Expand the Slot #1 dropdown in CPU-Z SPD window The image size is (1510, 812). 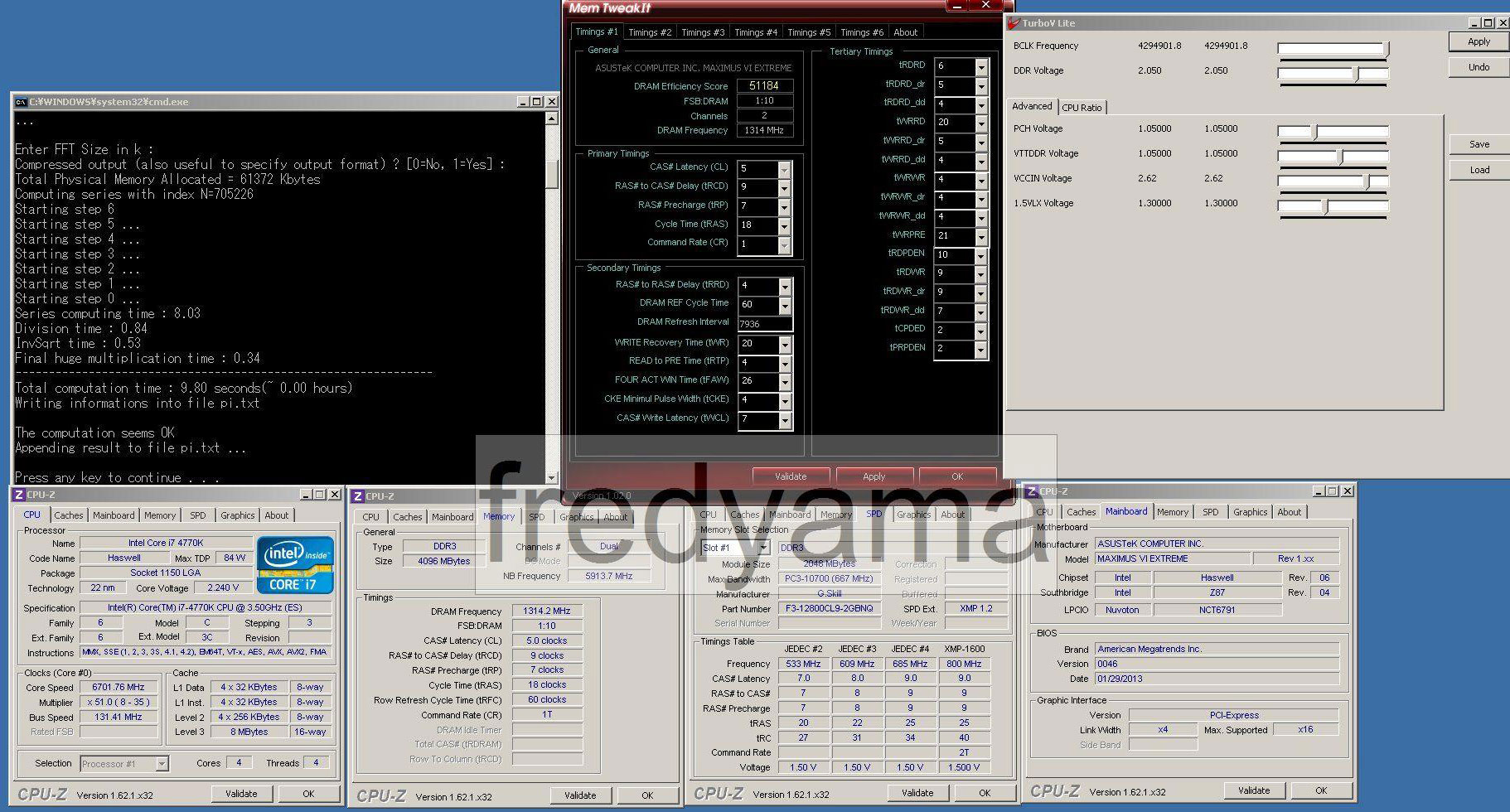763,548
